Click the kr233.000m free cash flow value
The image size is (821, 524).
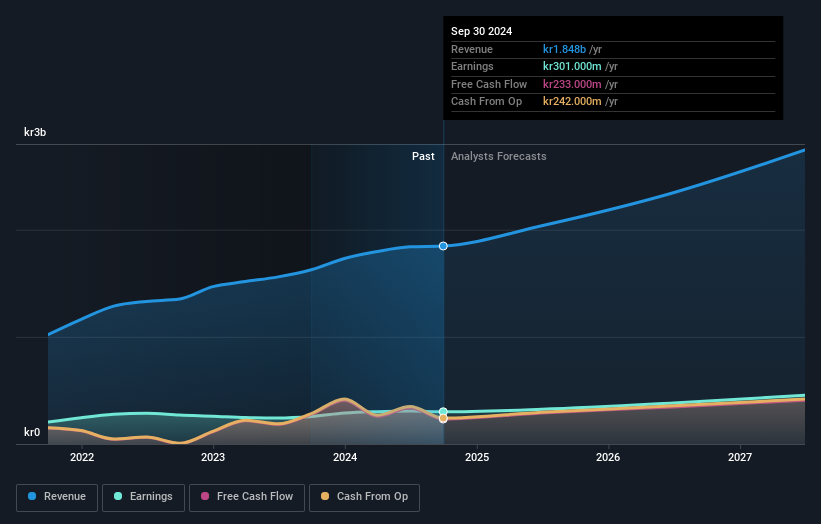[572, 84]
